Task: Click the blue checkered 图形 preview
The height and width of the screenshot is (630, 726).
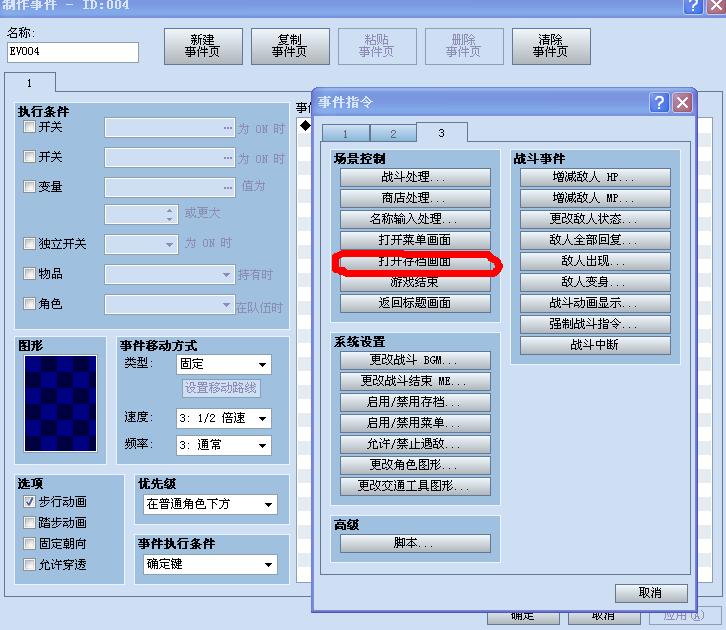Action: 61,403
